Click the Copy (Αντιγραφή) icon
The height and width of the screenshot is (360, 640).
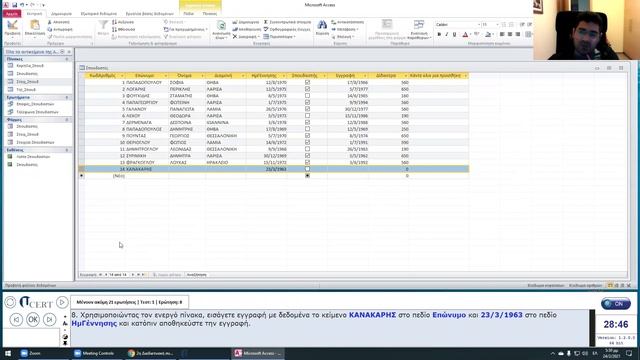50,29
